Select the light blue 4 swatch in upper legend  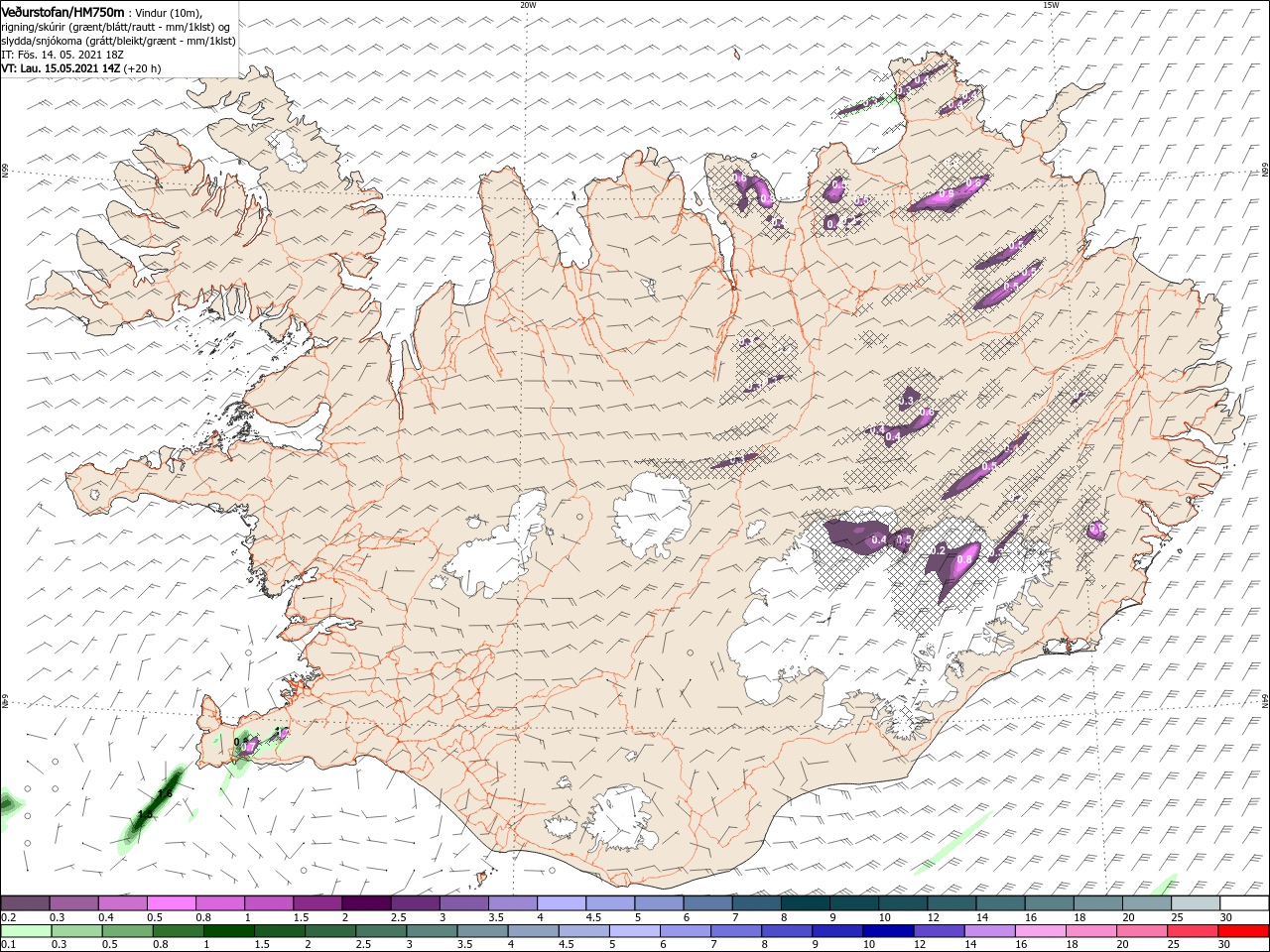click(x=560, y=903)
